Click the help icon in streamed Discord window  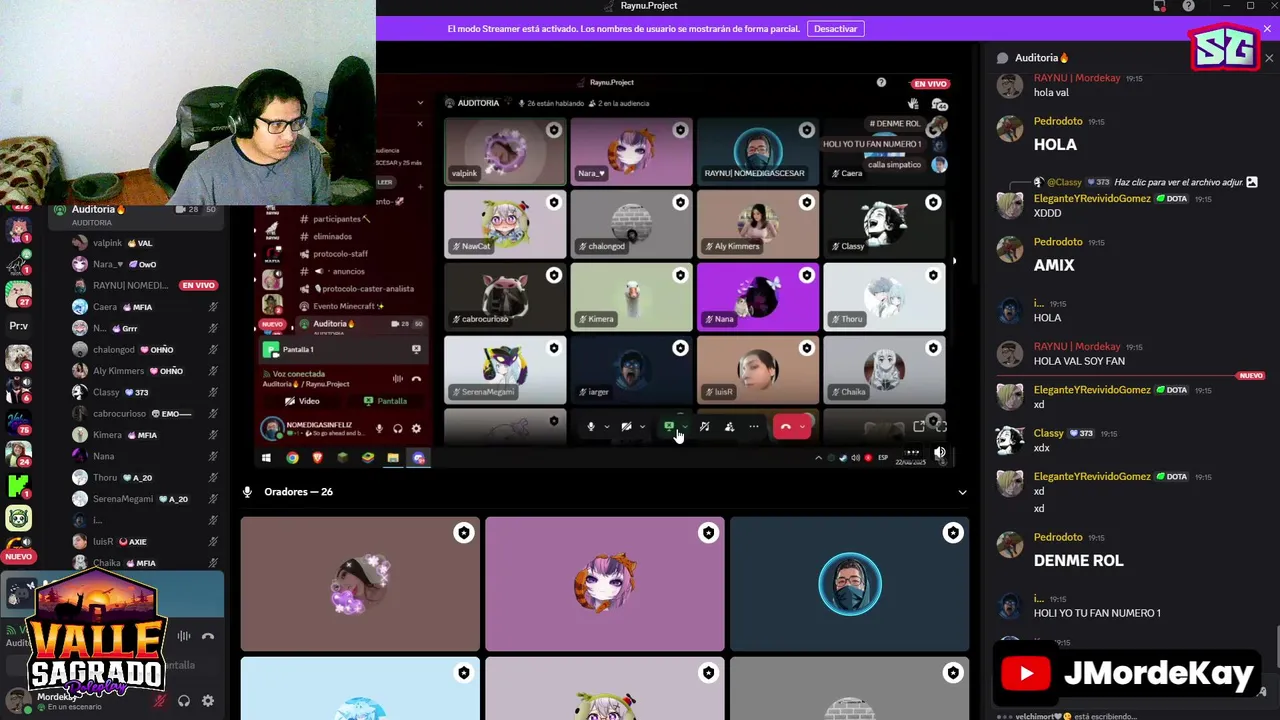coord(881,82)
